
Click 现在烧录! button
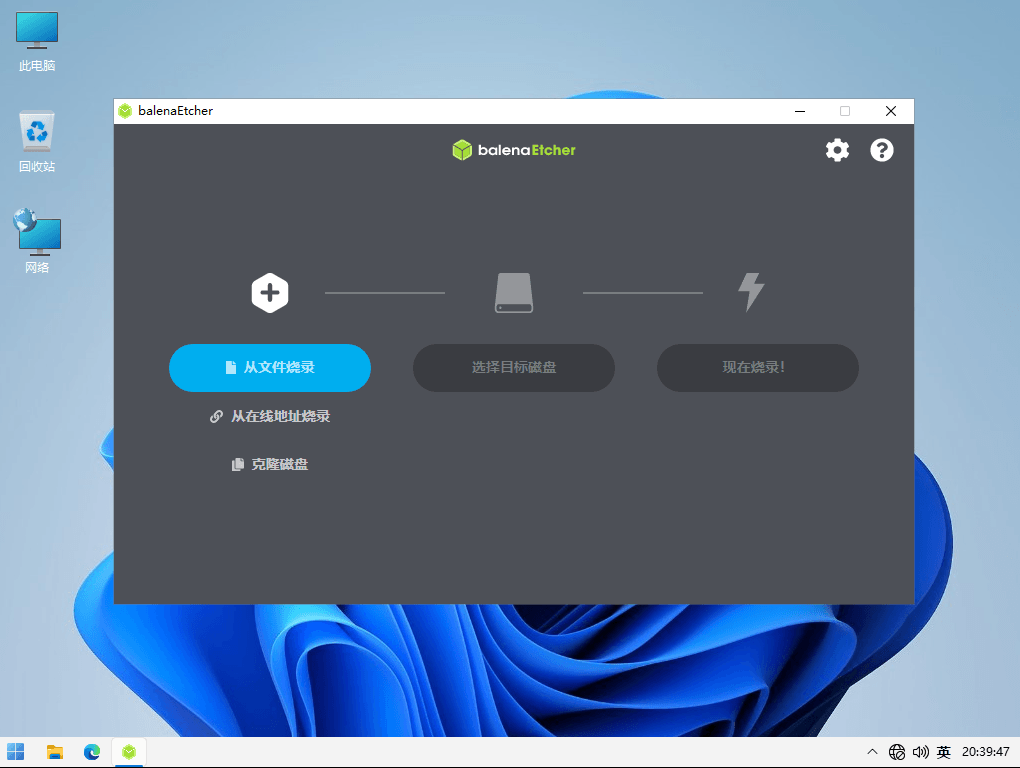(757, 368)
